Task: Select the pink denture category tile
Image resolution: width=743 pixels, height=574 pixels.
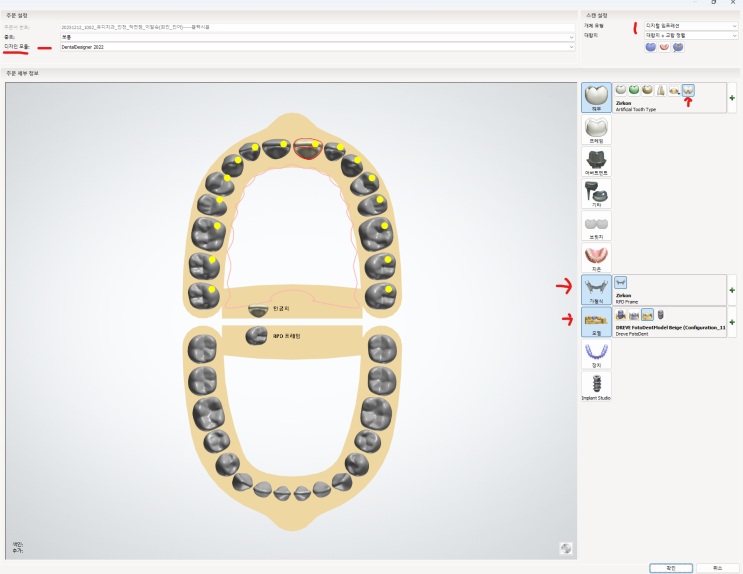Action: (596, 258)
